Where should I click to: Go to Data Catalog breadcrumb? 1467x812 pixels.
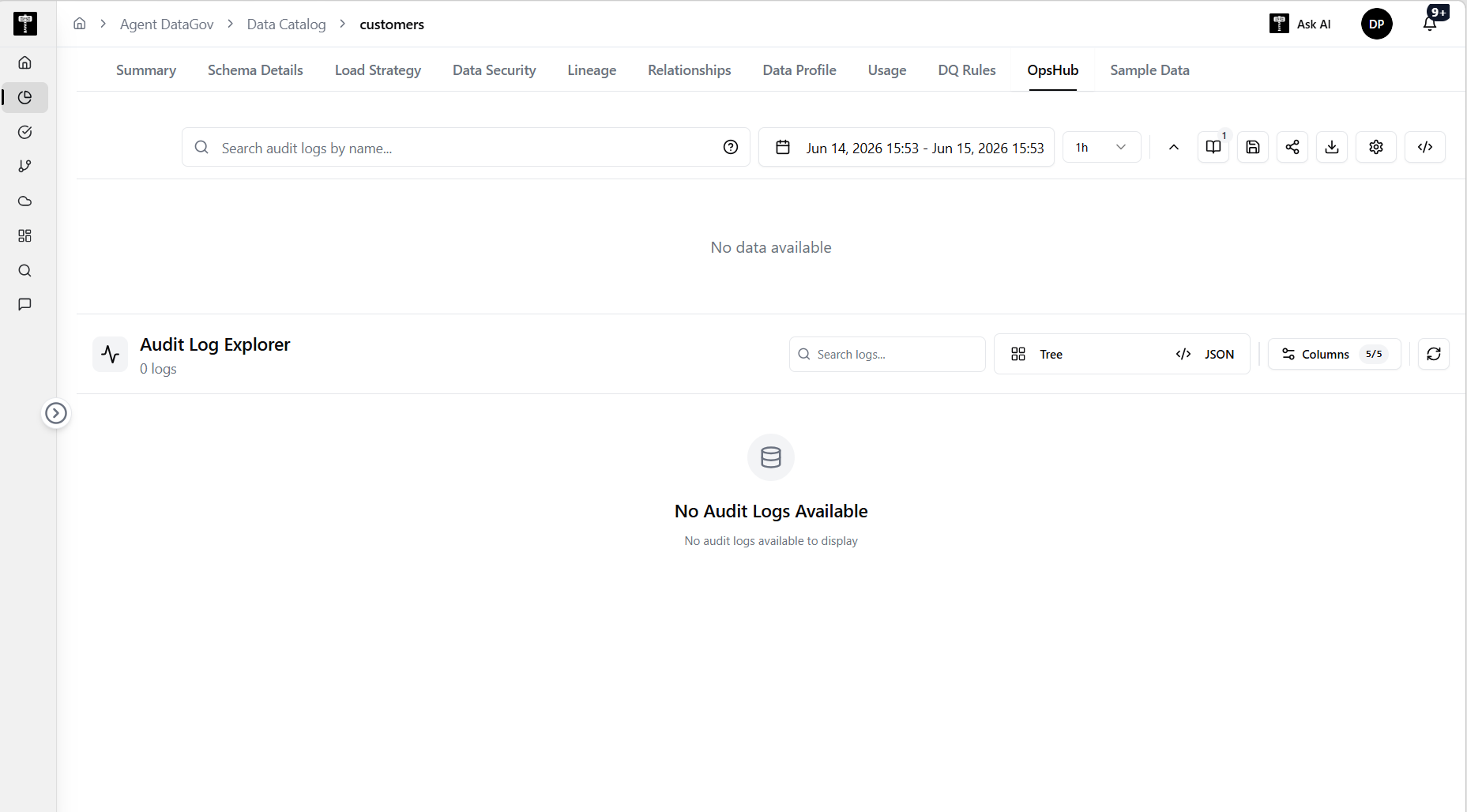[x=286, y=24]
